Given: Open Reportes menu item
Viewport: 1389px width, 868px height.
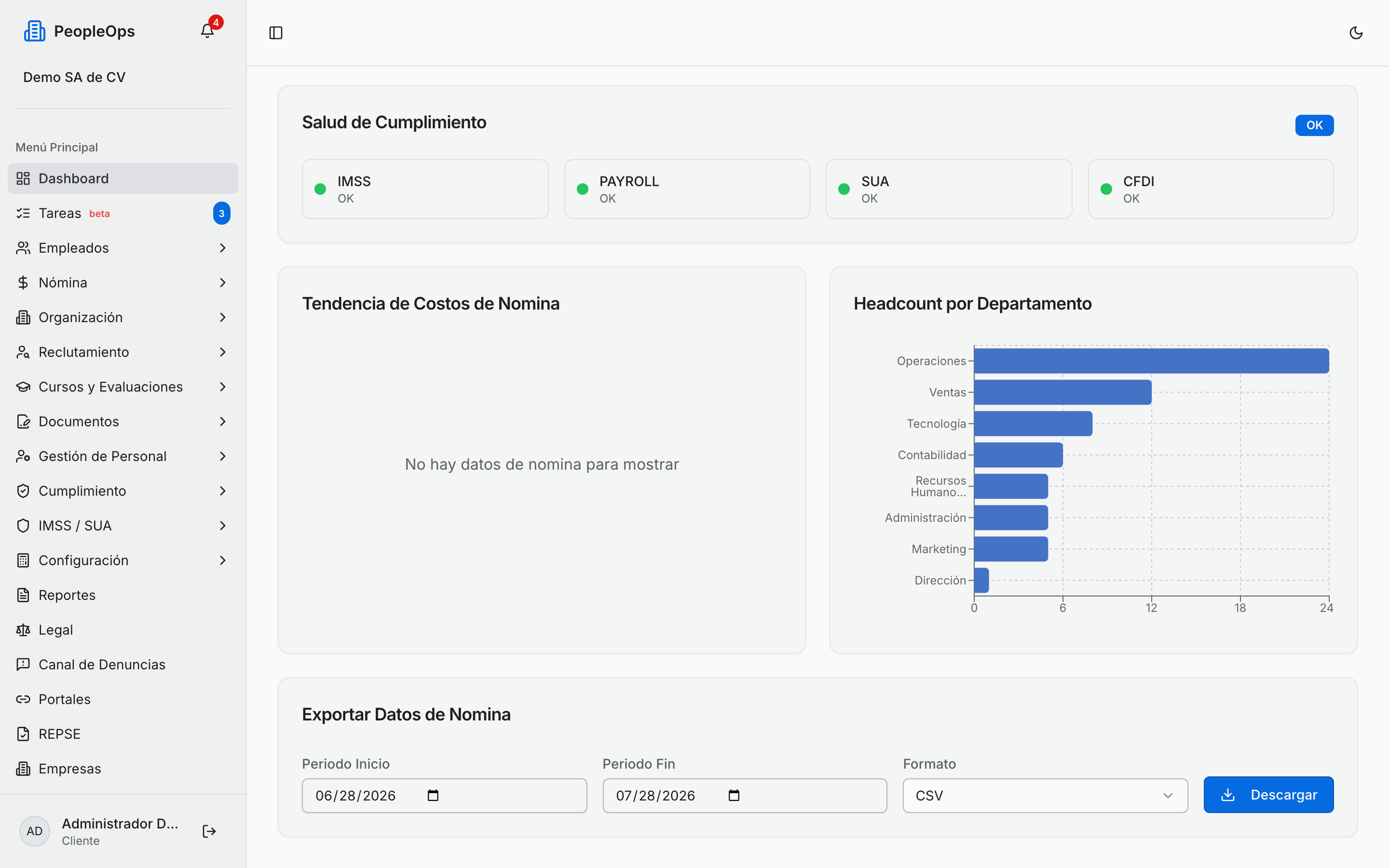Looking at the screenshot, I should coord(123,596).
